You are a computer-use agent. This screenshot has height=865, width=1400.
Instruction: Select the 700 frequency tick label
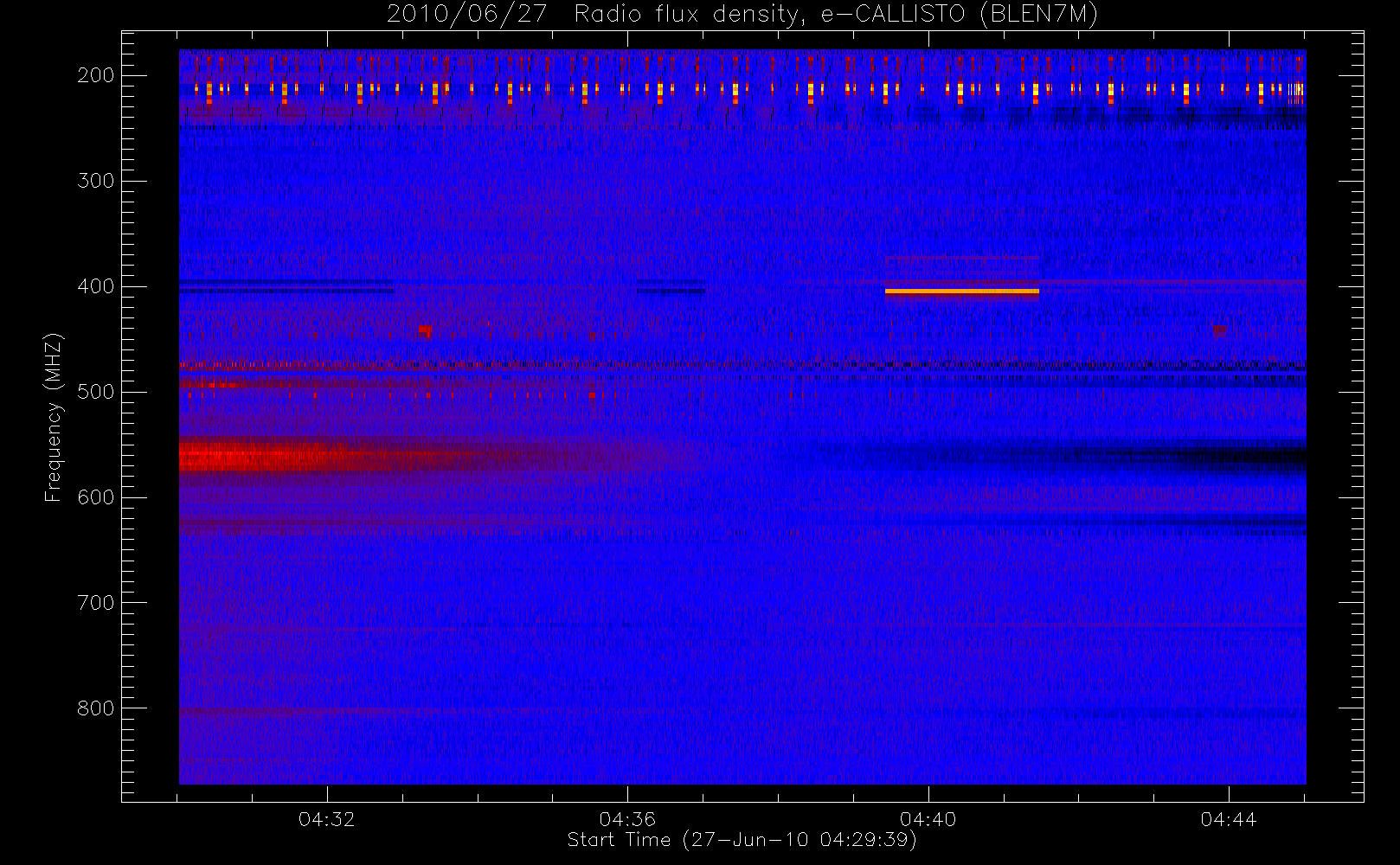[96, 603]
